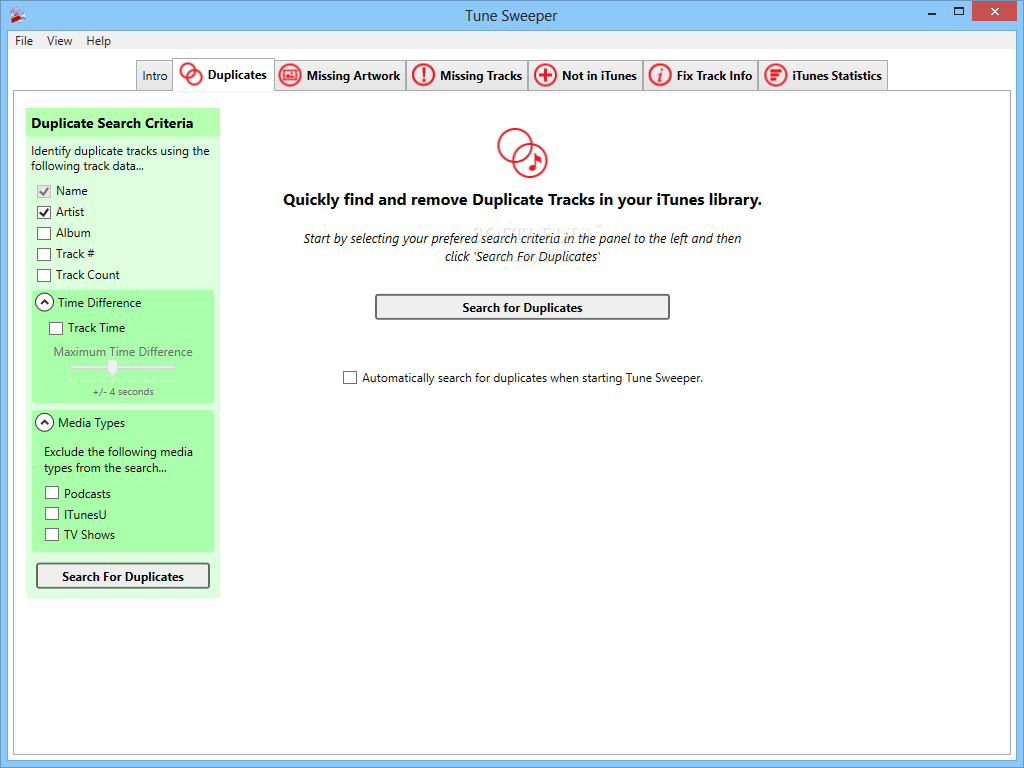This screenshot has width=1024, height=768.
Task: Click the '+/- 4 seconds' value
Action: click(123, 392)
